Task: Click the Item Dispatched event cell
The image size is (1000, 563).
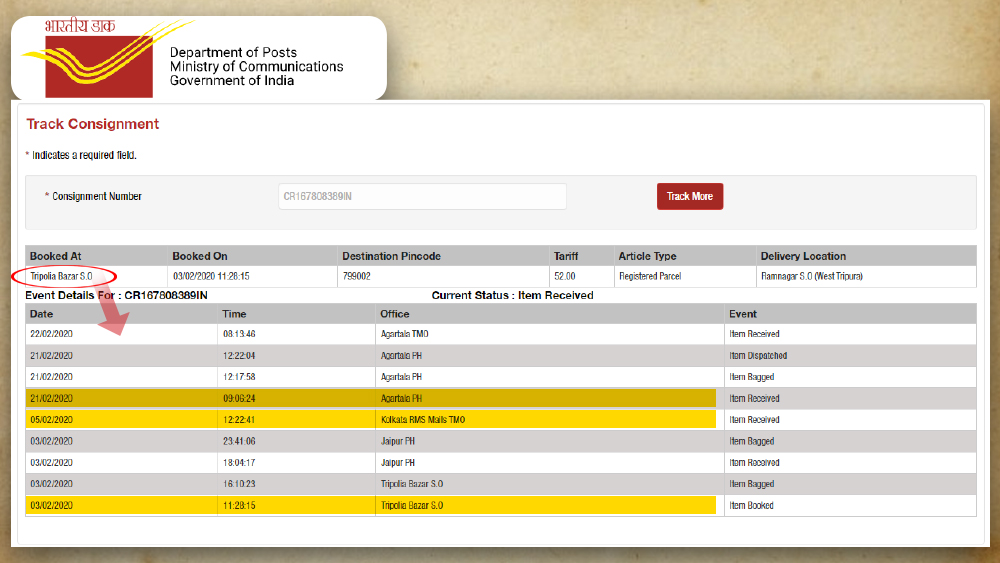Action: pos(758,355)
